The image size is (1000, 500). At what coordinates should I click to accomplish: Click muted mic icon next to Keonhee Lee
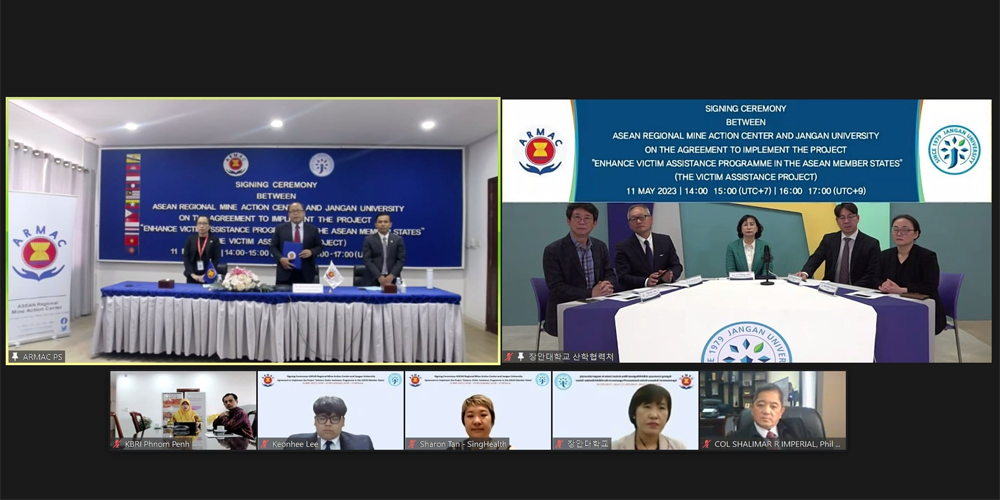click(264, 443)
